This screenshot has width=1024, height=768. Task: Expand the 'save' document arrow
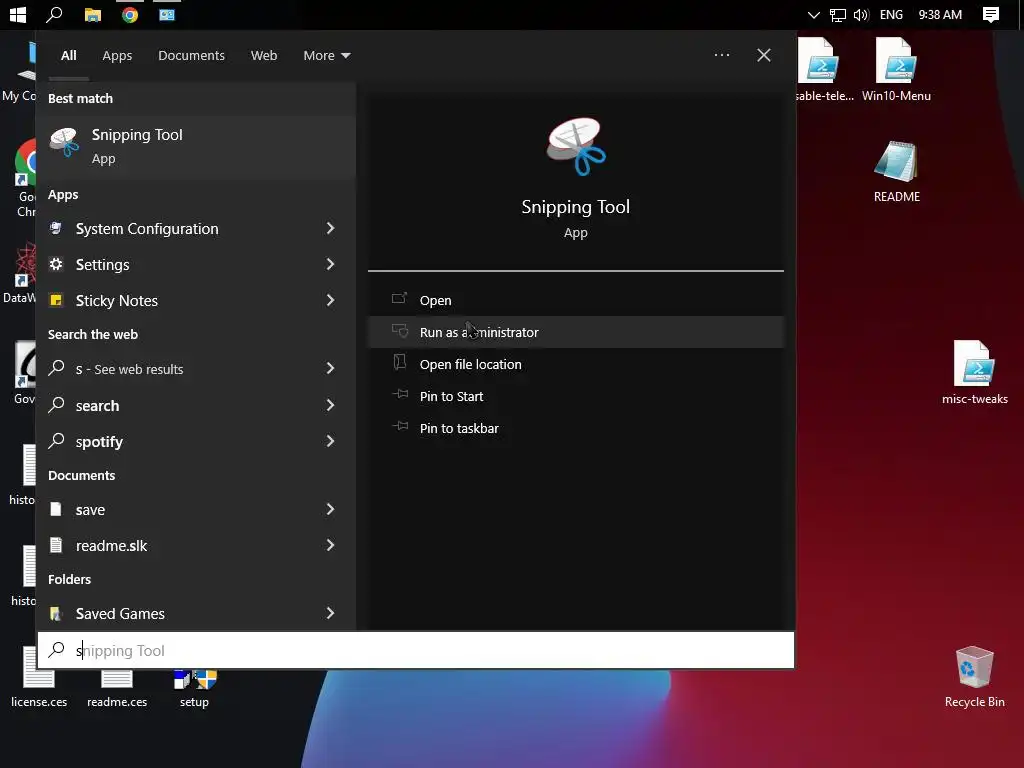[x=330, y=509]
